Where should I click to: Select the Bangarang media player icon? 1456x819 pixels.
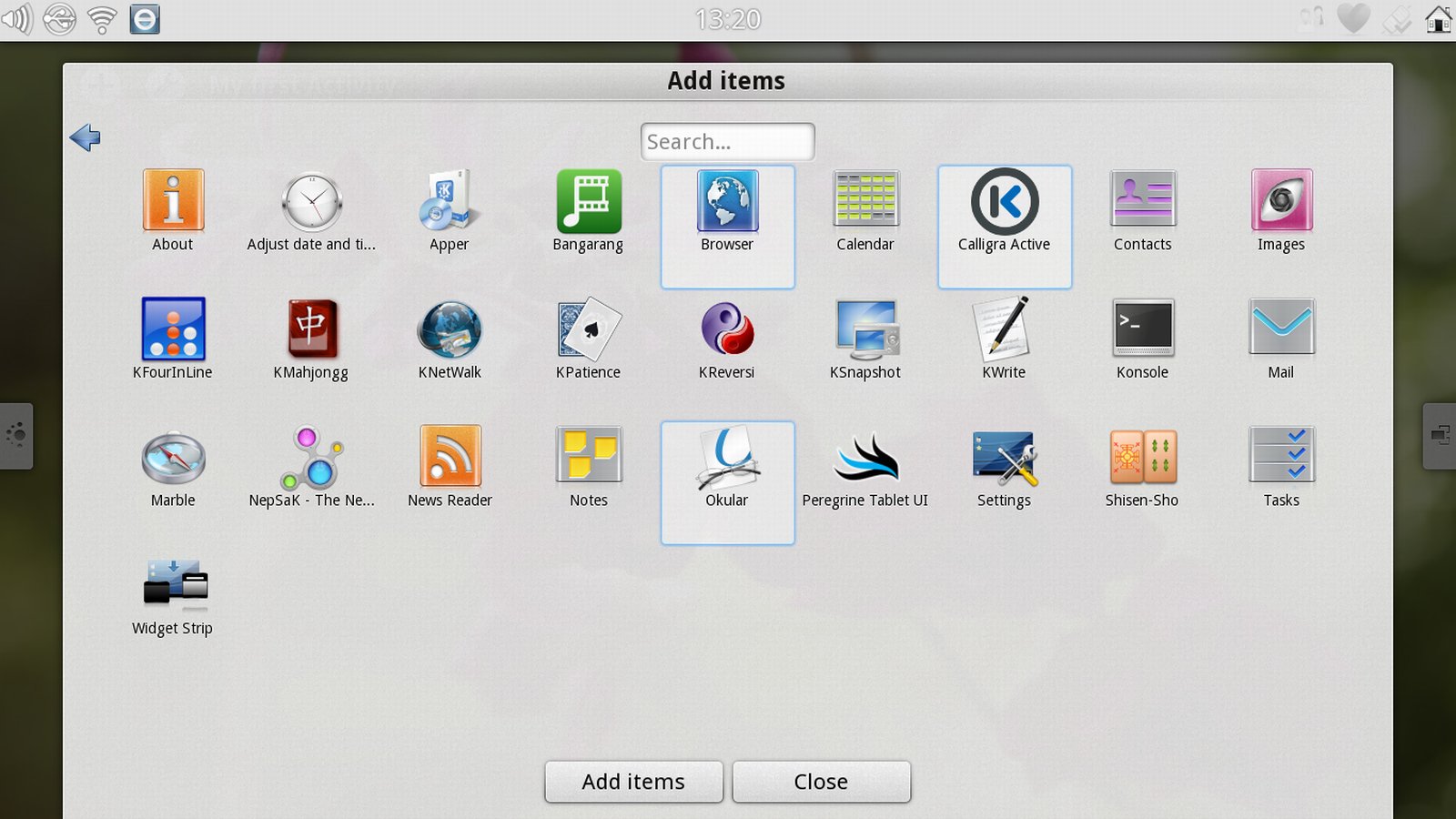tap(589, 201)
